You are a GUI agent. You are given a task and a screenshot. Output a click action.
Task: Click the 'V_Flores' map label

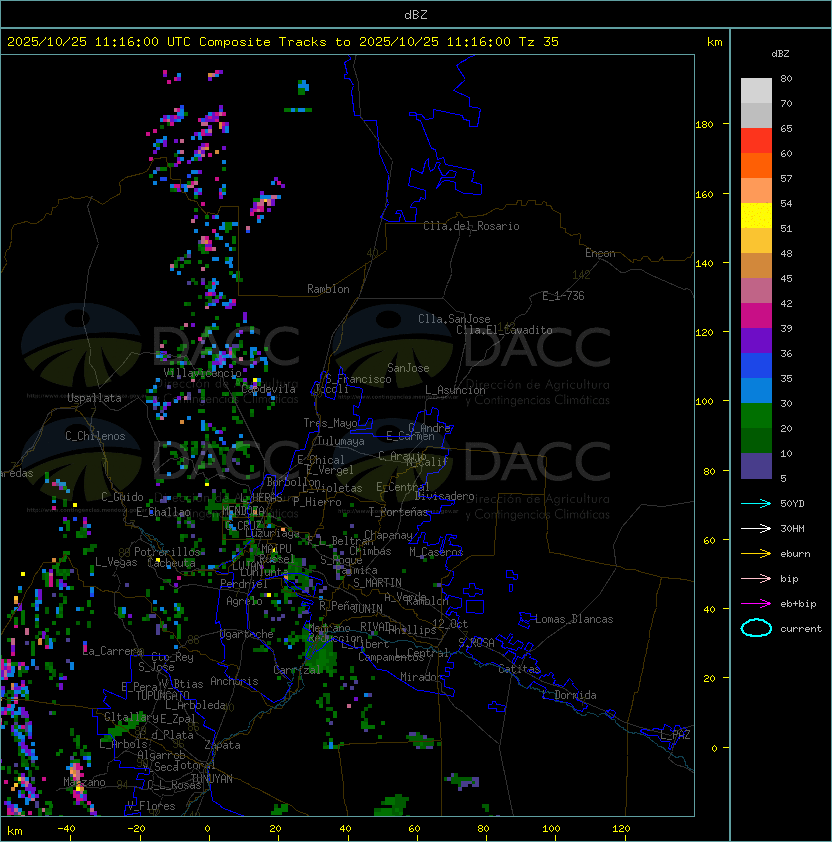(151, 806)
